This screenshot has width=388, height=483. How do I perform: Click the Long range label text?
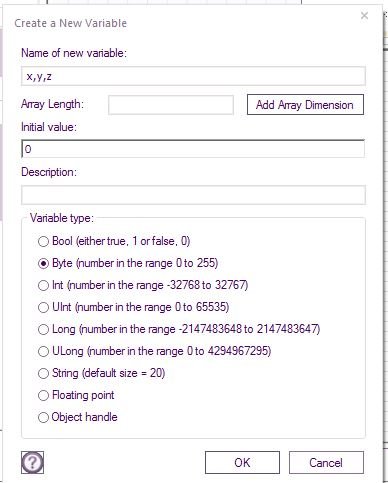tap(186, 329)
